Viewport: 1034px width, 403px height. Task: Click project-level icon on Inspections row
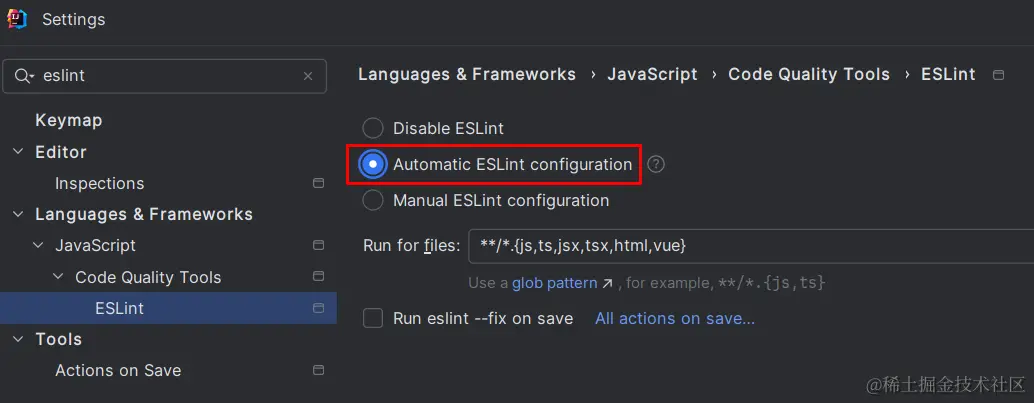[x=319, y=183]
